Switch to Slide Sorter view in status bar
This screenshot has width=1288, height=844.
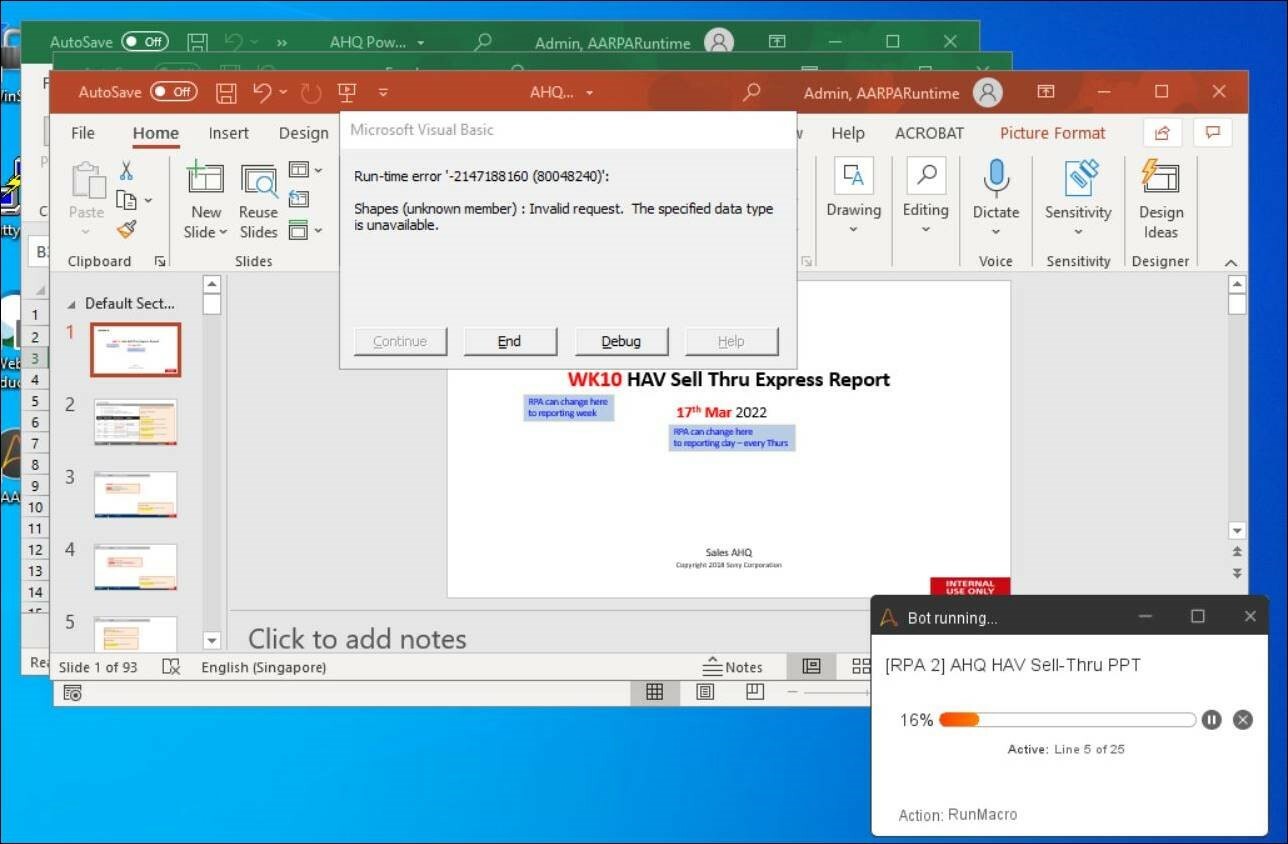coord(860,667)
